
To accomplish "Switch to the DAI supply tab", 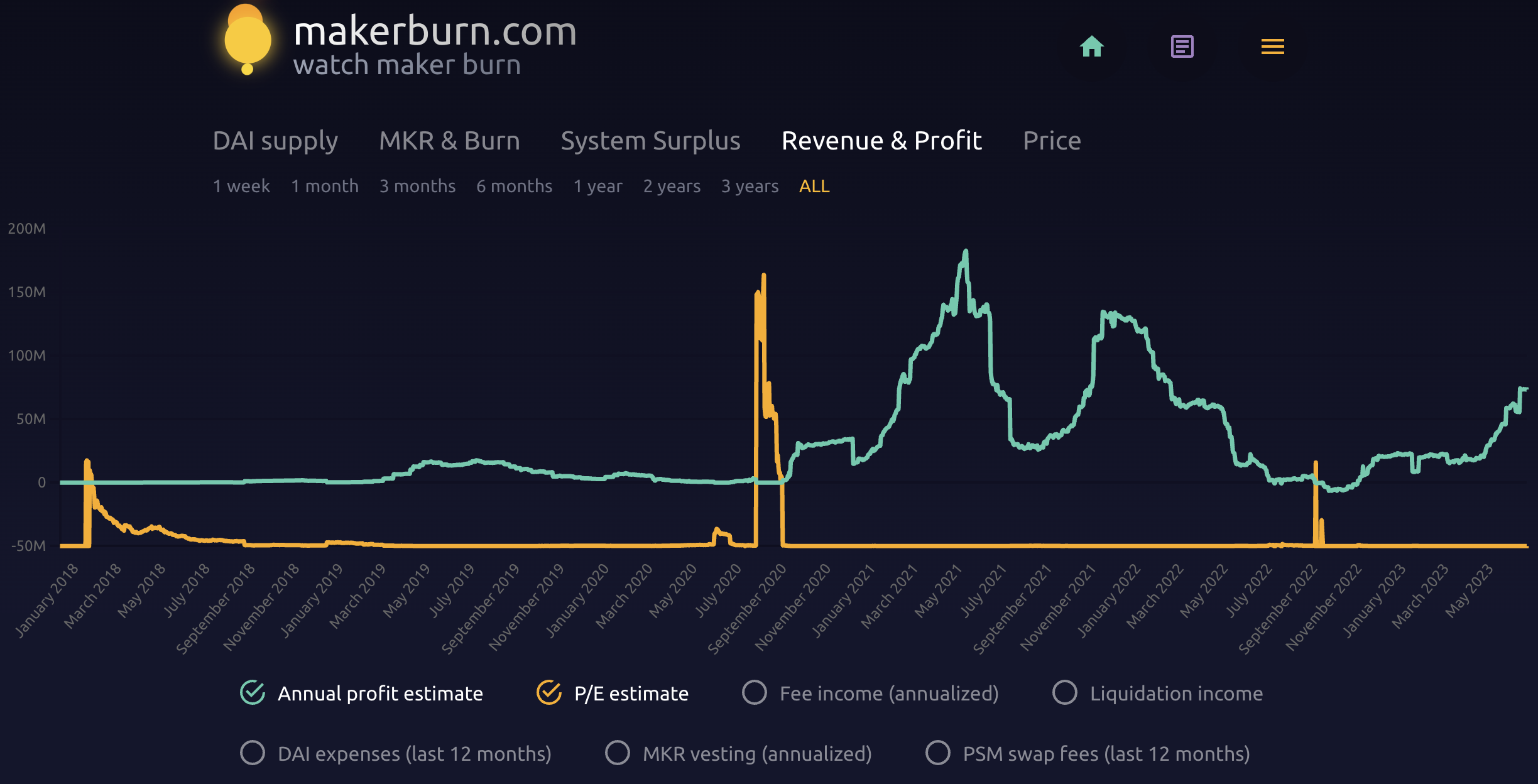I will pos(275,141).
